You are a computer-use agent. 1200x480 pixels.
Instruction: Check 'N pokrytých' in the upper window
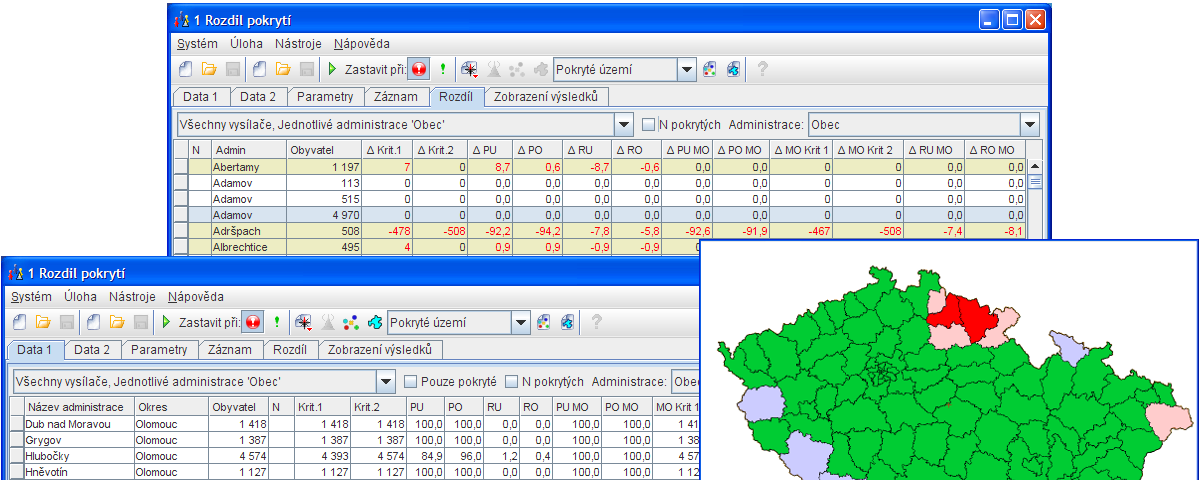(x=649, y=125)
